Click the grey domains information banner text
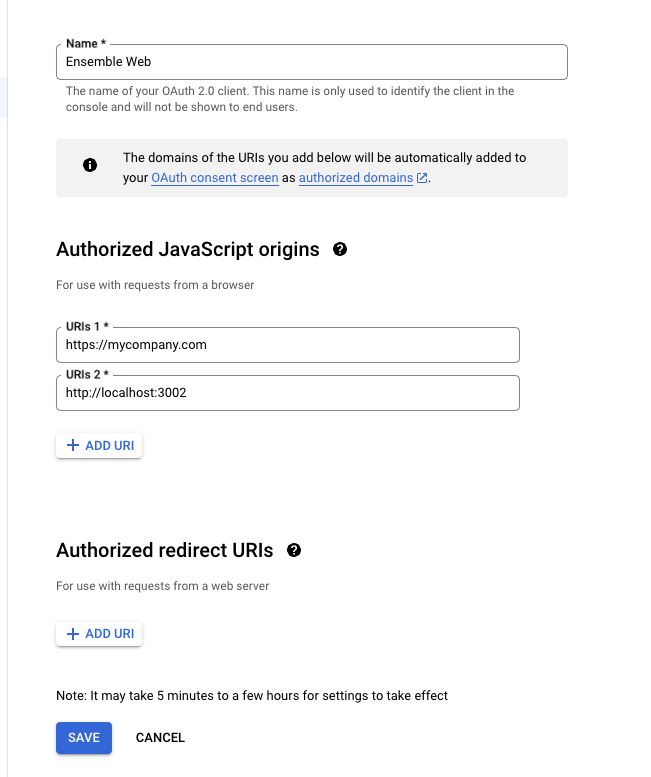Screen dimensions: 651x777 [324, 158]
